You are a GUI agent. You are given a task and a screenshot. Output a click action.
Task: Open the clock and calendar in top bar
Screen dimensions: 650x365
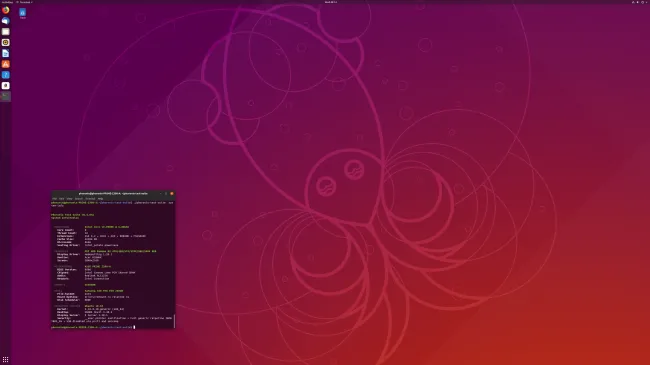click(331, 2)
